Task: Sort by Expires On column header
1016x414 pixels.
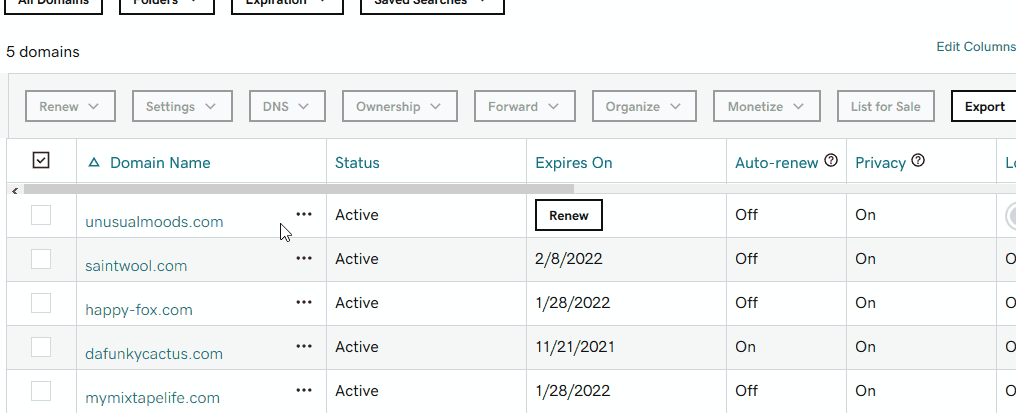Action: pos(573,163)
